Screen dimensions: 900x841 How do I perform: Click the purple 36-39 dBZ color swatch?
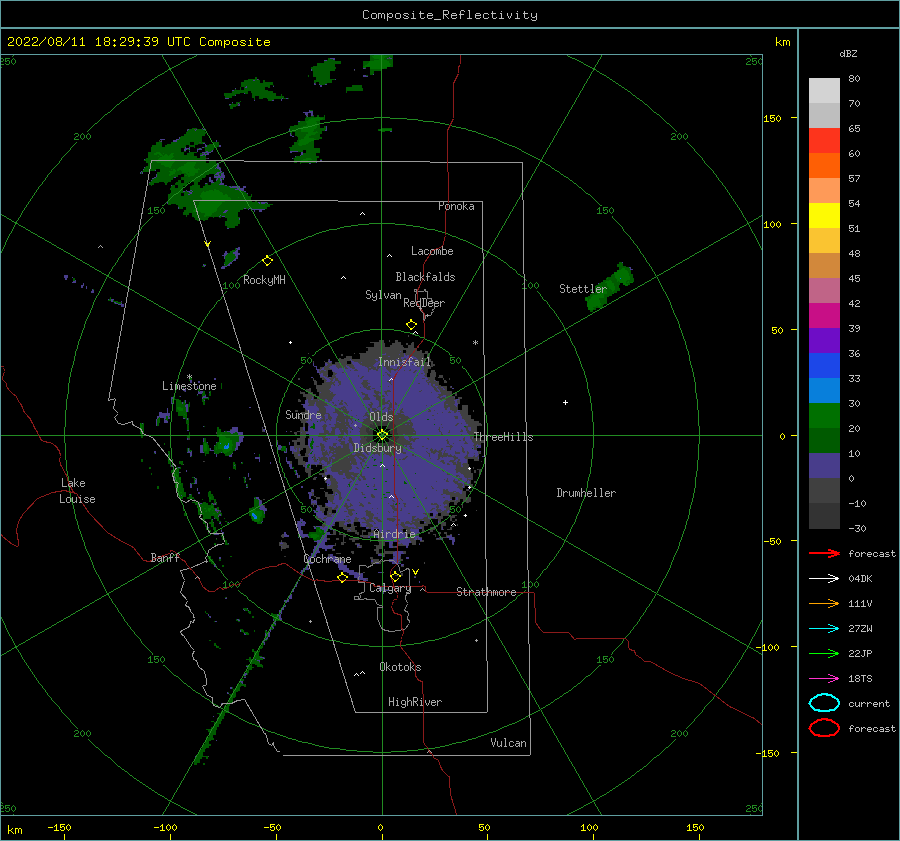pos(824,340)
